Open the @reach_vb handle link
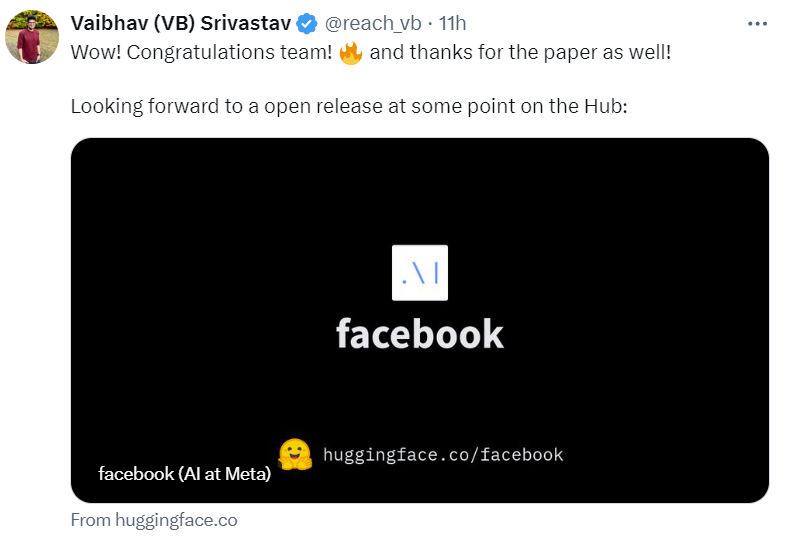This screenshot has height=536, width=789. tap(374, 23)
